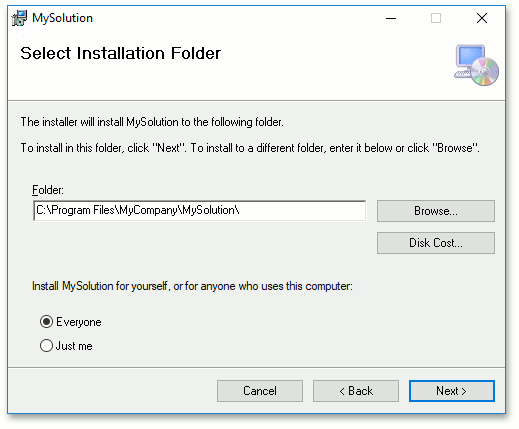Click the MySolution window title text
519x429 pixels.
[62, 18]
